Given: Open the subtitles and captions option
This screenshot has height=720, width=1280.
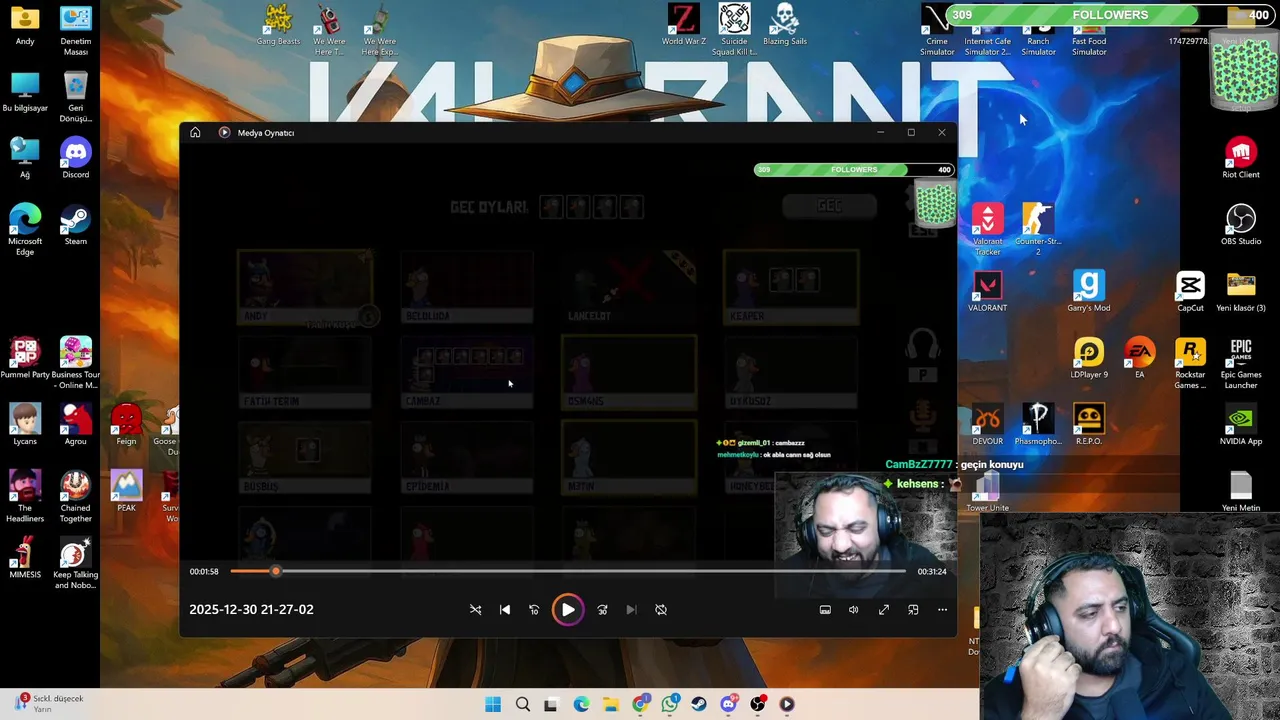Looking at the screenshot, I should coord(825,610).
